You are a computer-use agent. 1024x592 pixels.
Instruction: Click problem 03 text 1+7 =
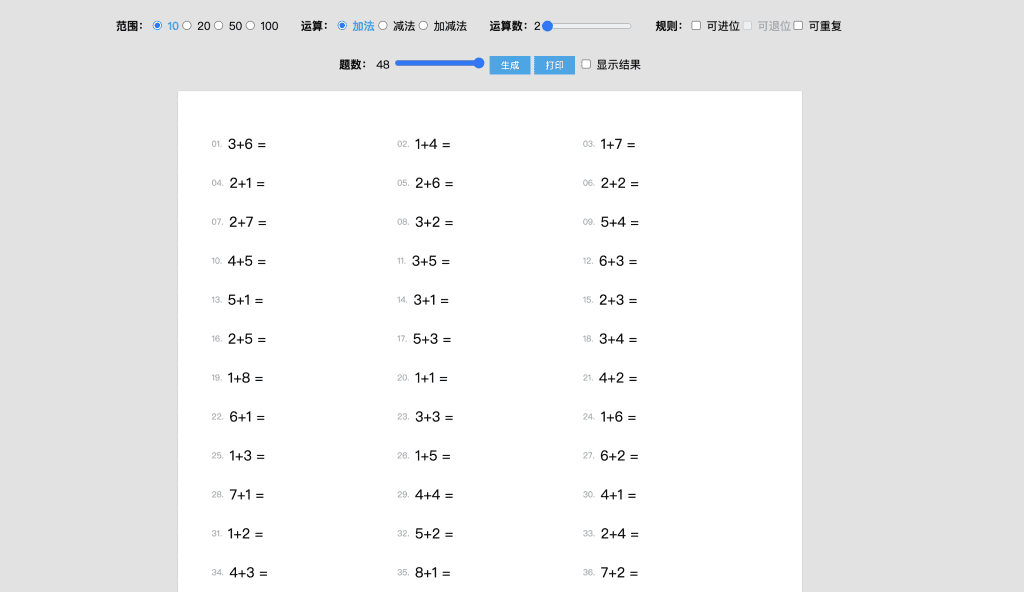(x=618, y=144)
